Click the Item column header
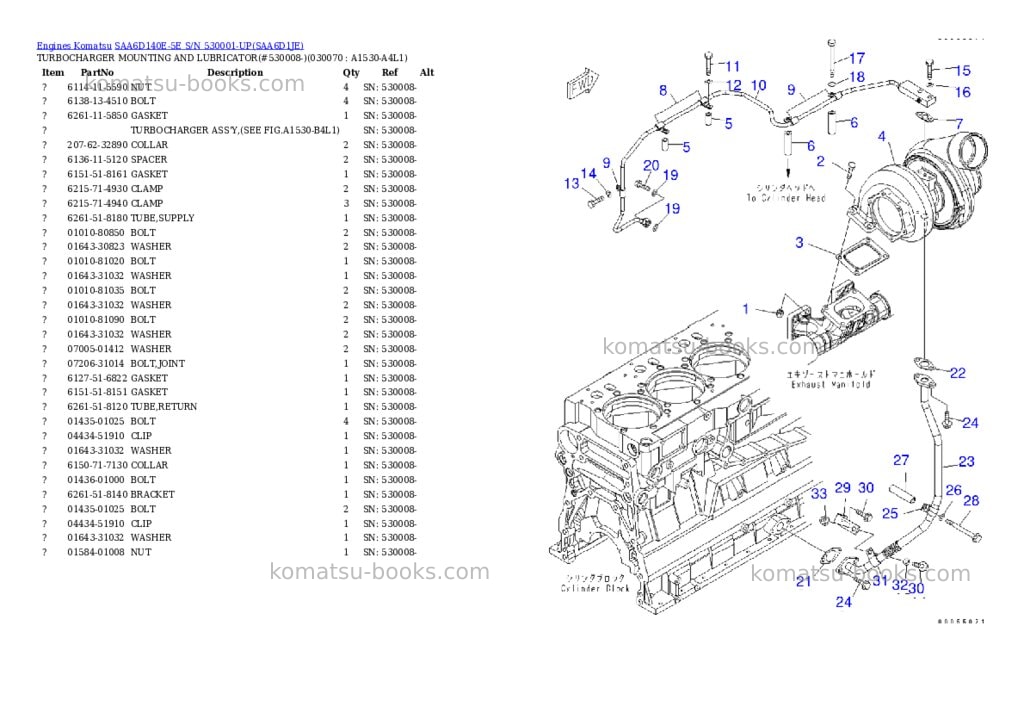This screenshot has width=1024, height=725. (53, 72)
